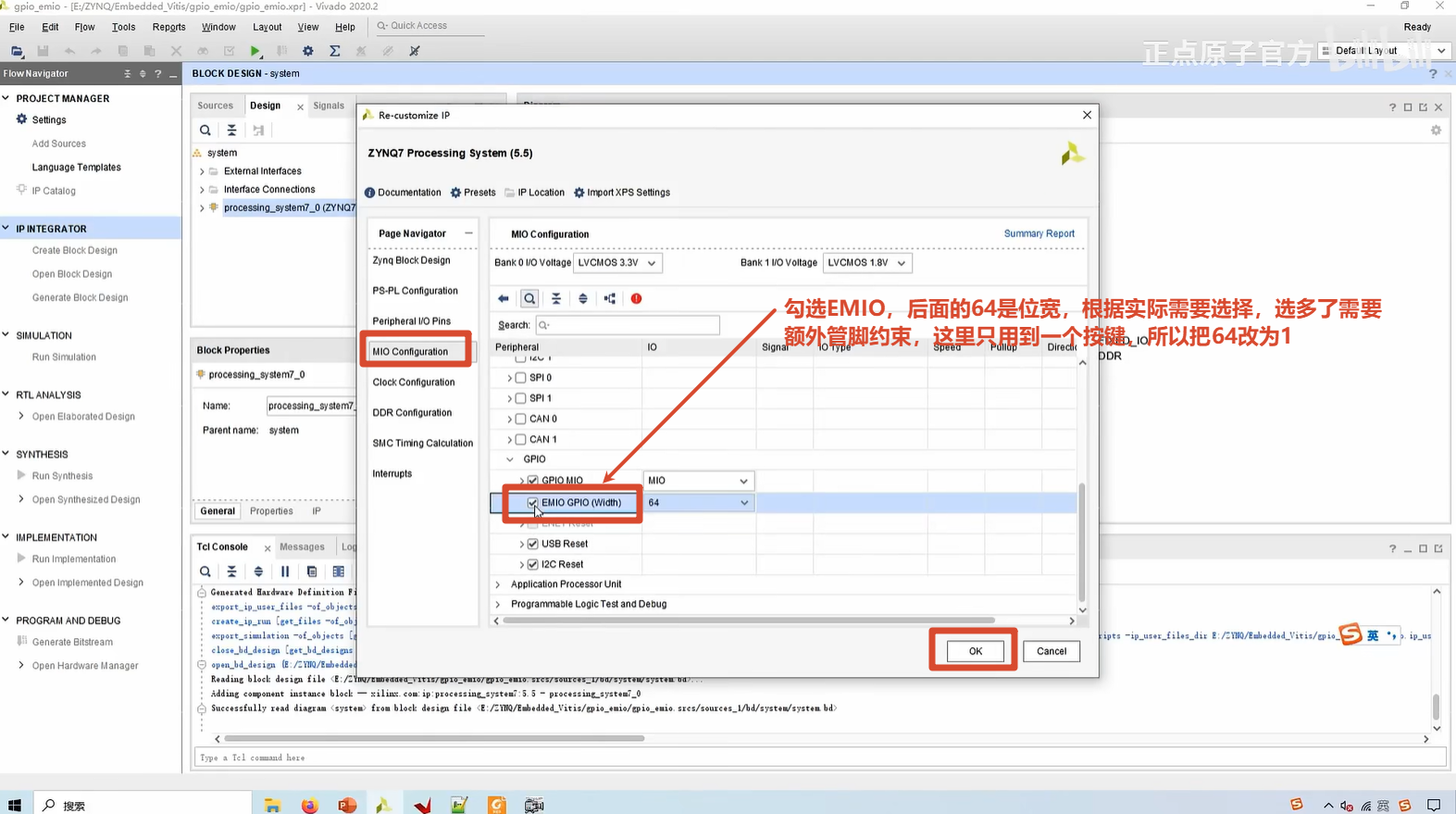The image size is (1456, 814).
Task: Expand Application Processor Unit section
Action: [x=498, y=584]
